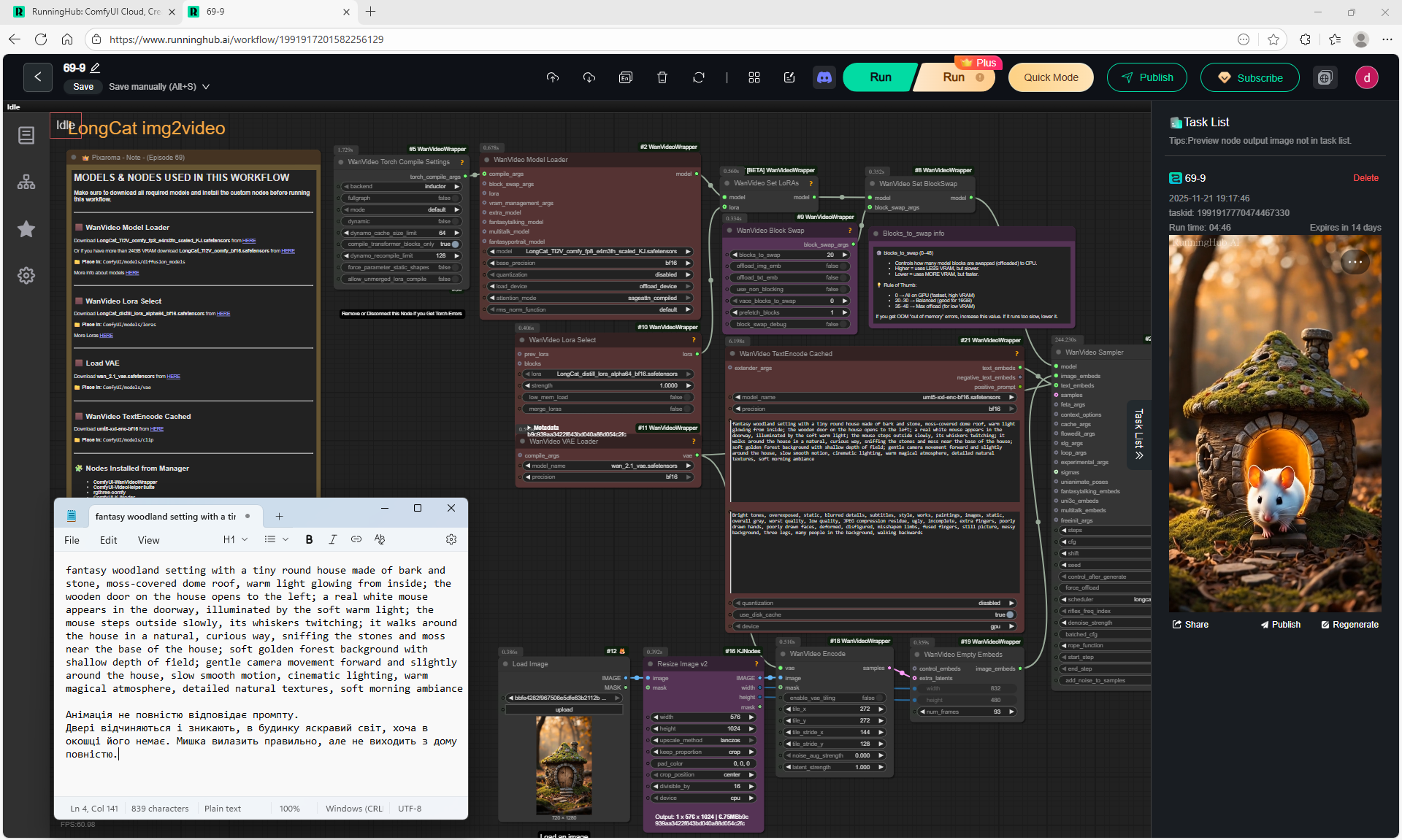Click the bold formatting icon in Notepad

point(309,539)
